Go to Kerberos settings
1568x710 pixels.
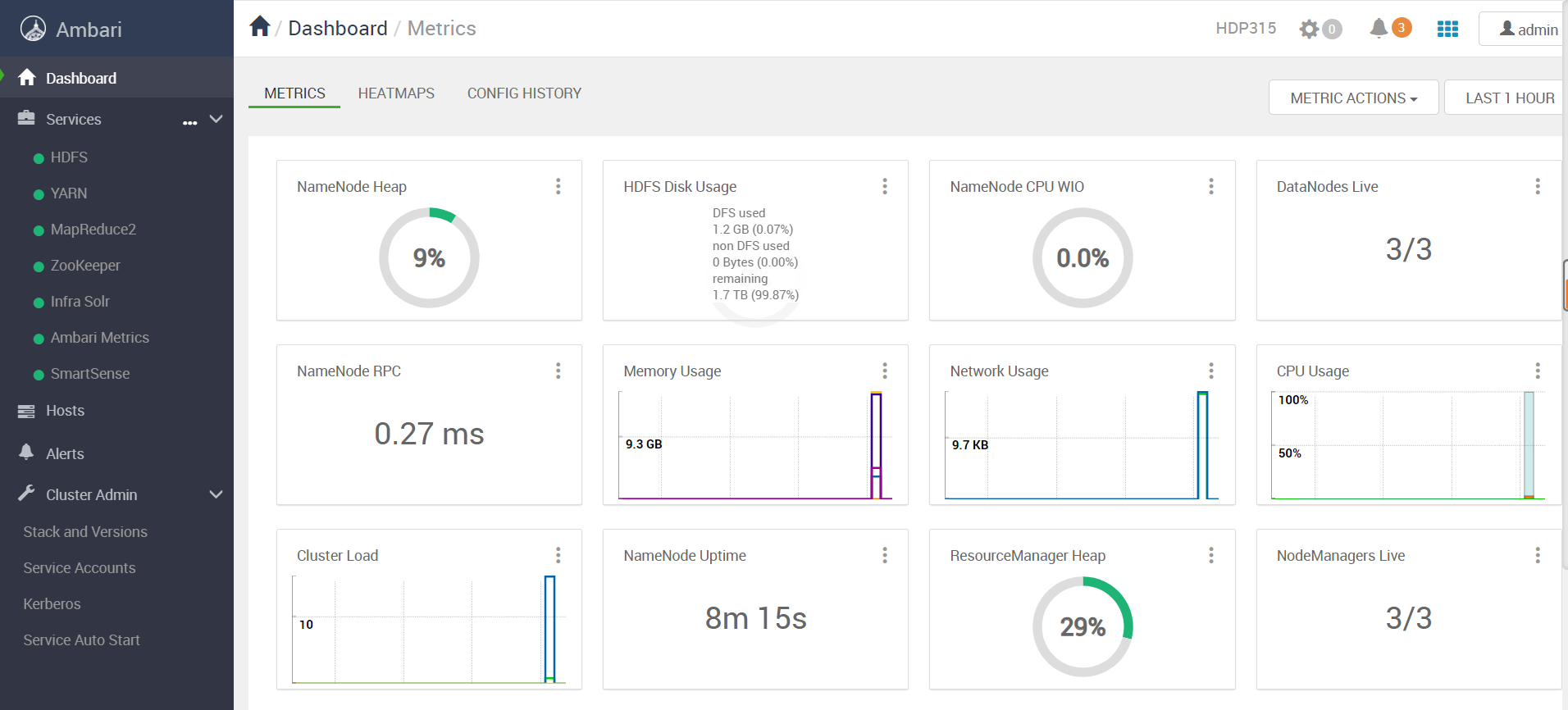(x=52, y=604)
